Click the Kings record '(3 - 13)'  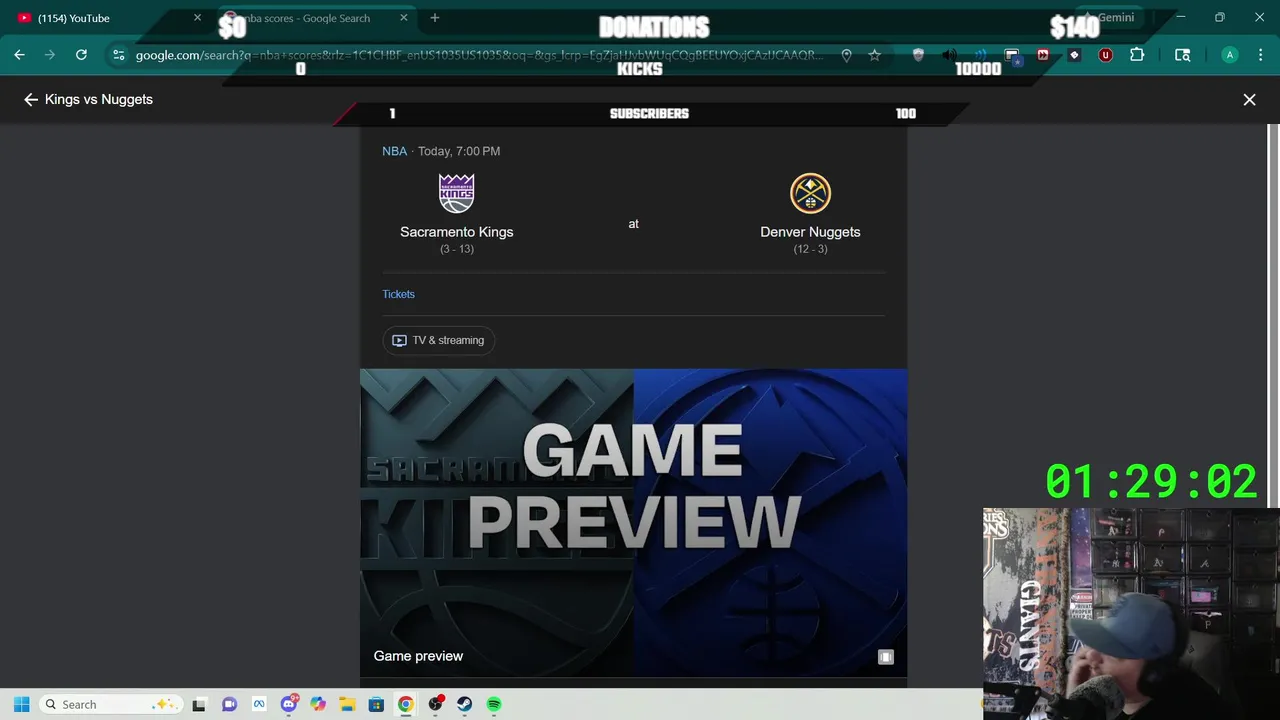click(x=457, y=249)
